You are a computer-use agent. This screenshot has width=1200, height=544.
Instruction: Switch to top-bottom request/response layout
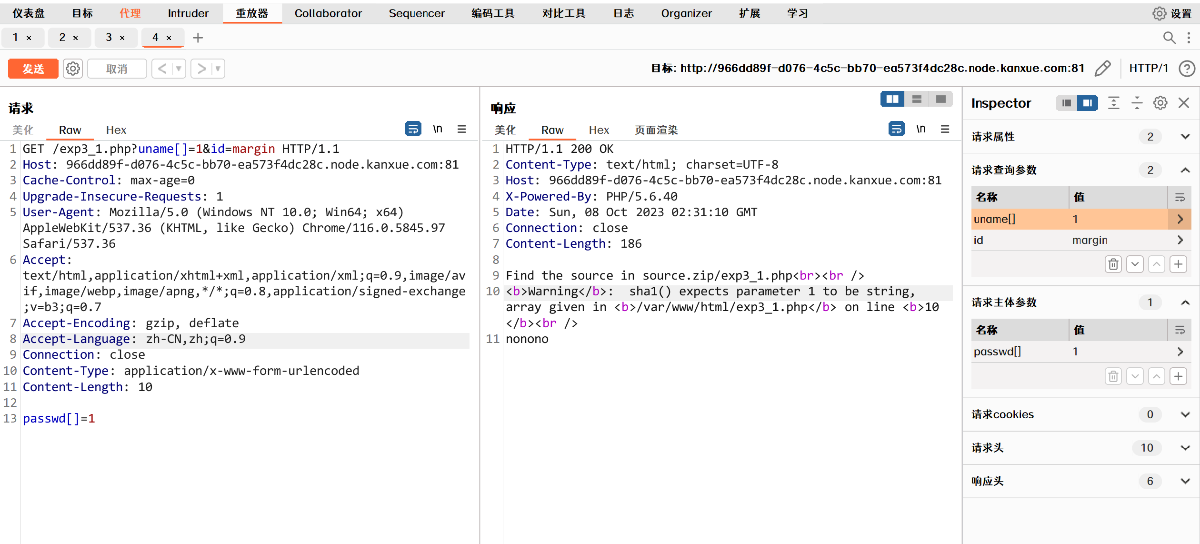(916, 99)
